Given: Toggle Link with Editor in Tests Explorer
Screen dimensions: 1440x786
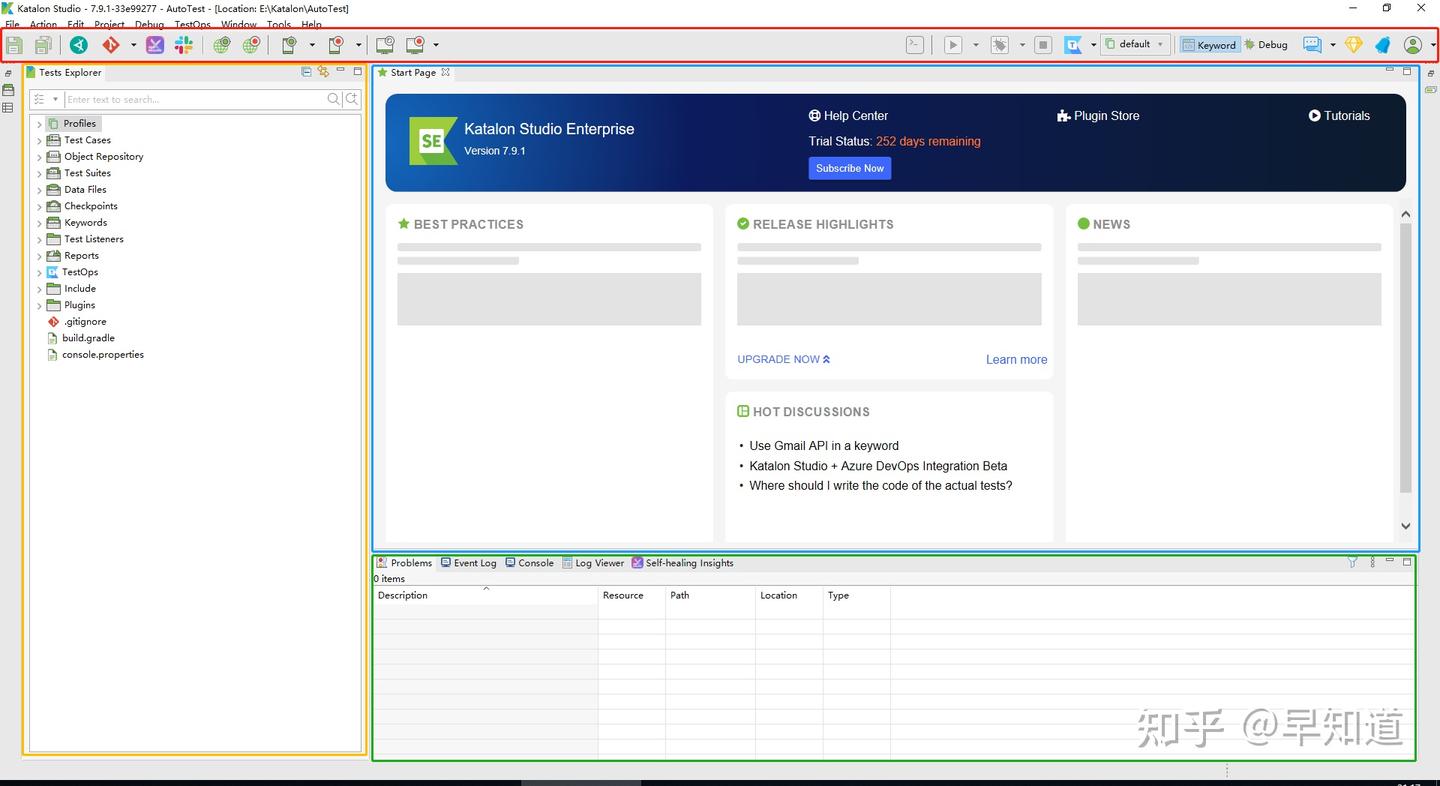Looking at the screenshot, I should click(323, 72).
